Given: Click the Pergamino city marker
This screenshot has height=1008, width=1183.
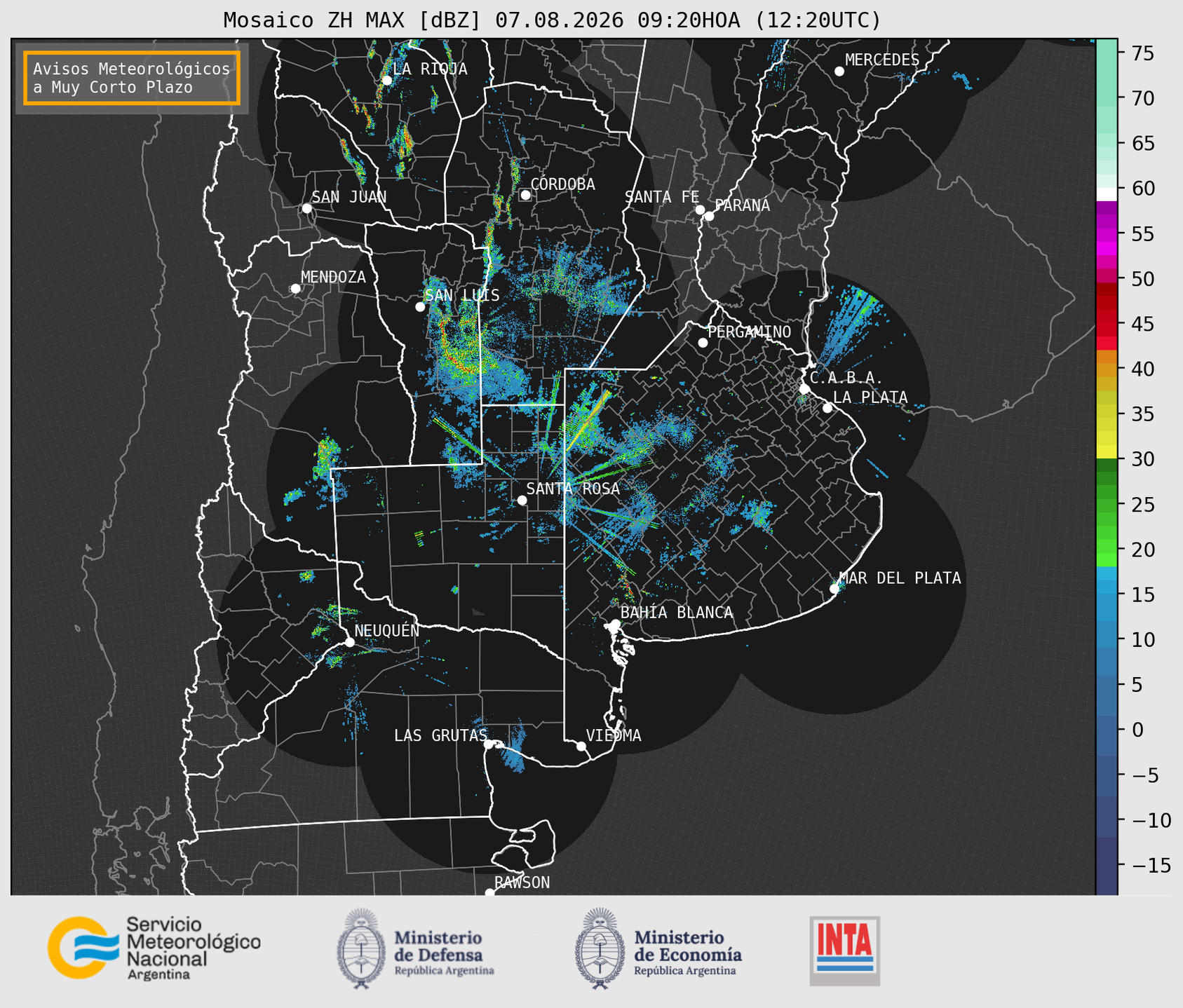Looking at the screenshot, I should [x=703, y=343].
